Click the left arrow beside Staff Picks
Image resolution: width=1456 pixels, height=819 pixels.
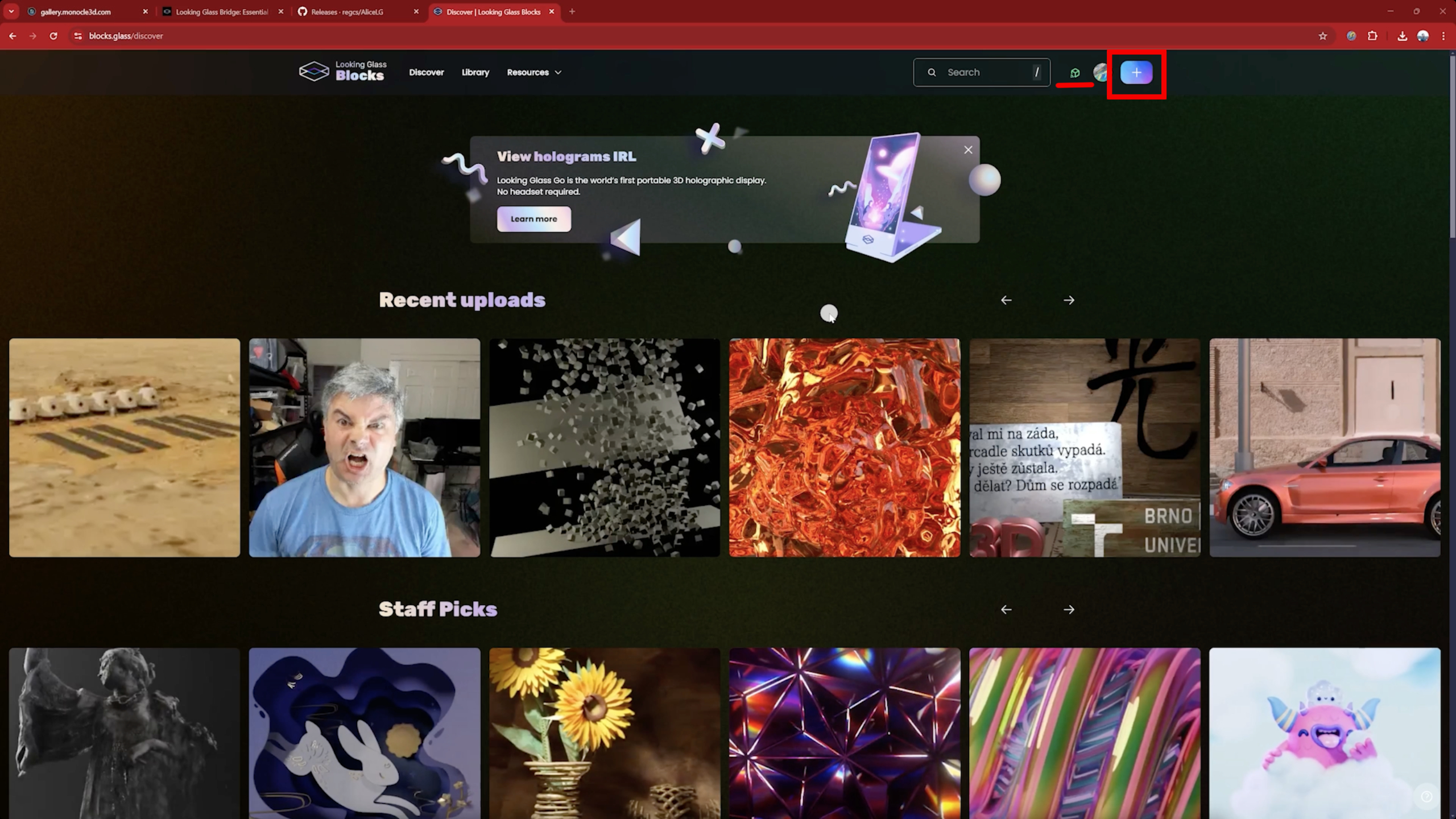coord(1006,609)
